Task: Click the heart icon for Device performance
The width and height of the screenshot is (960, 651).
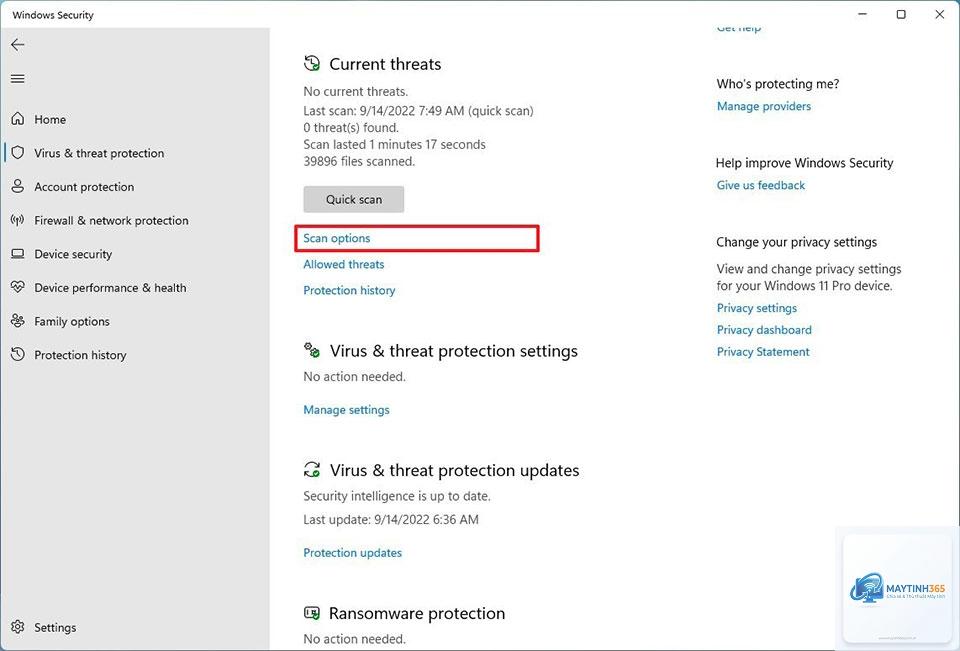Action: pos(18,287)
